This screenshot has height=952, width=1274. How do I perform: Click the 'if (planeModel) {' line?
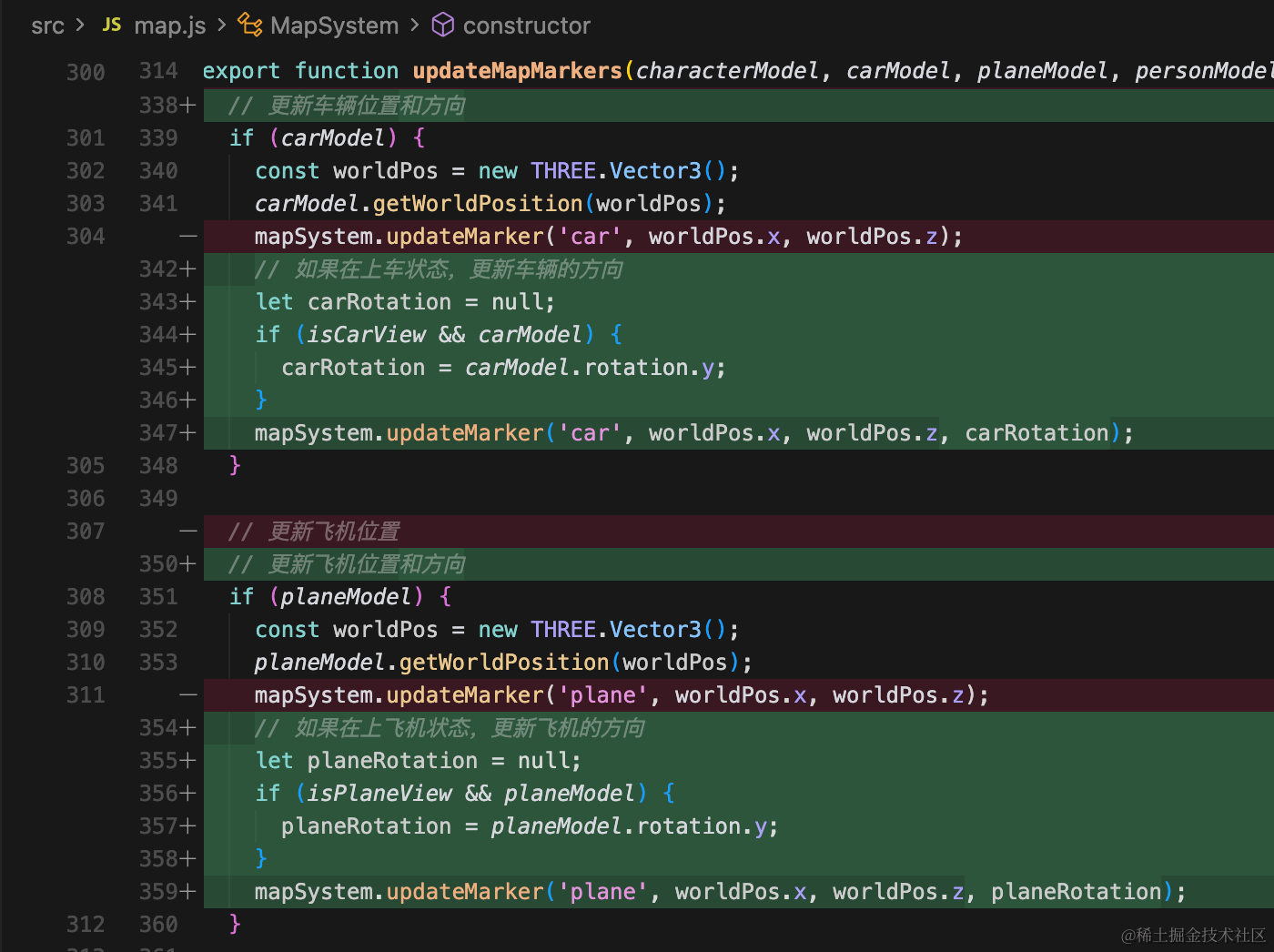tap(340, 597)
